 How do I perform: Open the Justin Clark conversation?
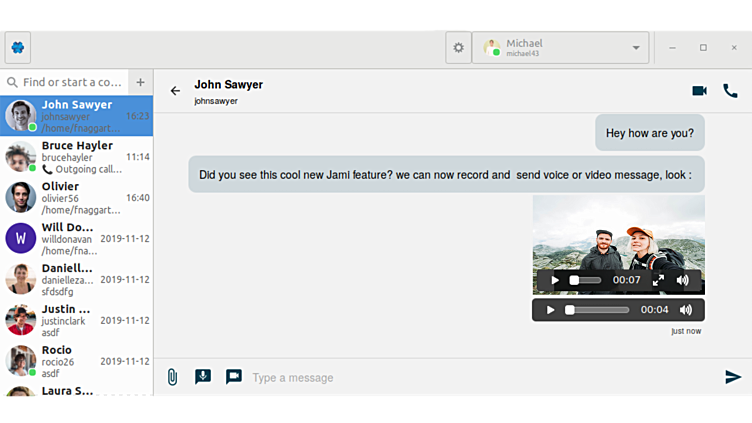[77, 320]
